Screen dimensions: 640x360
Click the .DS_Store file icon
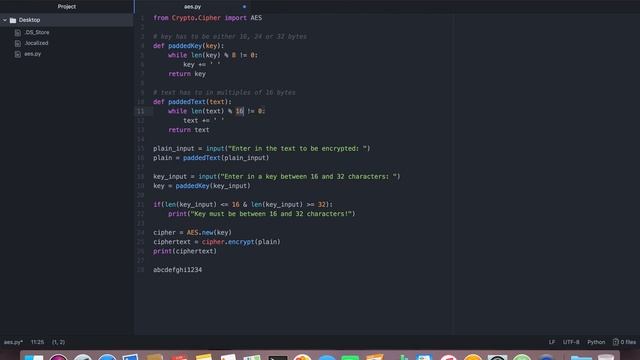pos(18,33)
